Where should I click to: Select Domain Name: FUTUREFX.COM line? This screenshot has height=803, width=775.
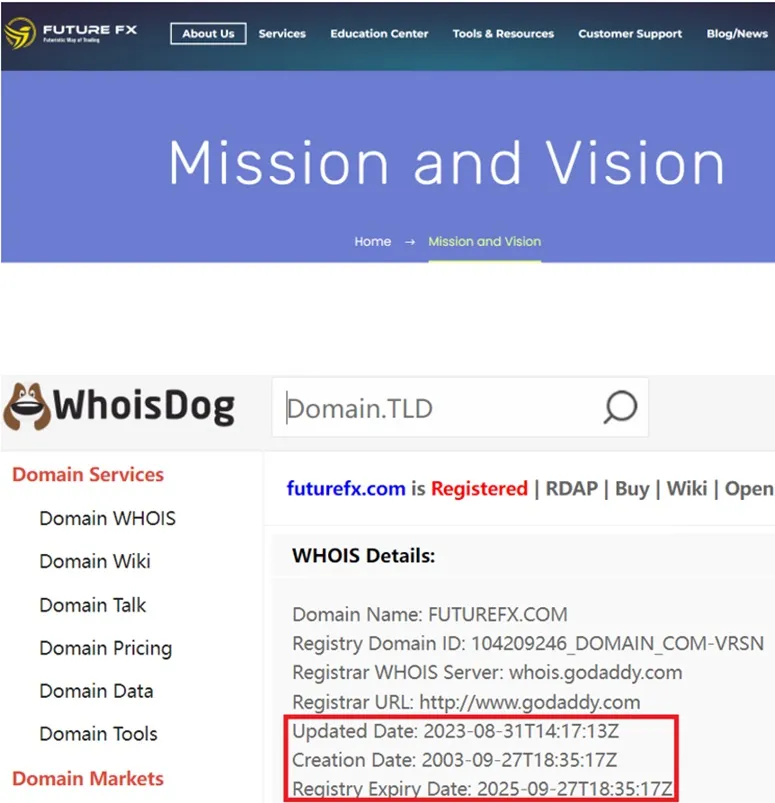tap(430, 614)
